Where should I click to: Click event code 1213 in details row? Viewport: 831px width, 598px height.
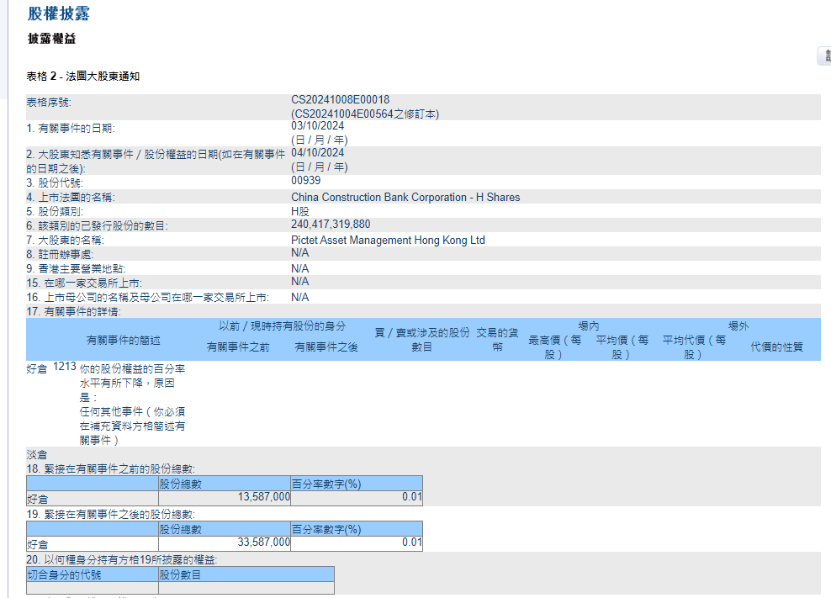[x=64, y=368]
